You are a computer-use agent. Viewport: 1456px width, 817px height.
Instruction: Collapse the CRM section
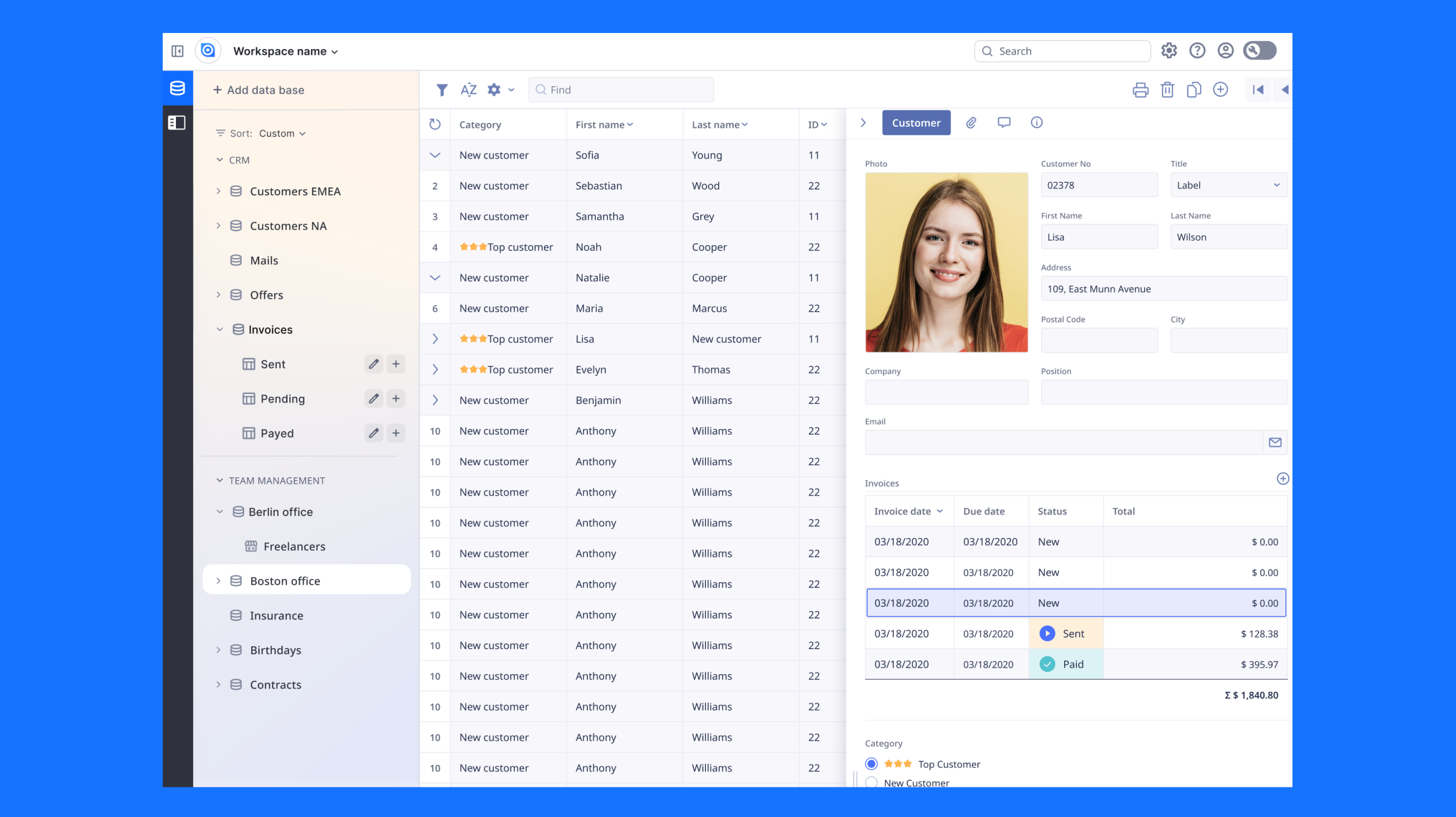219,160
